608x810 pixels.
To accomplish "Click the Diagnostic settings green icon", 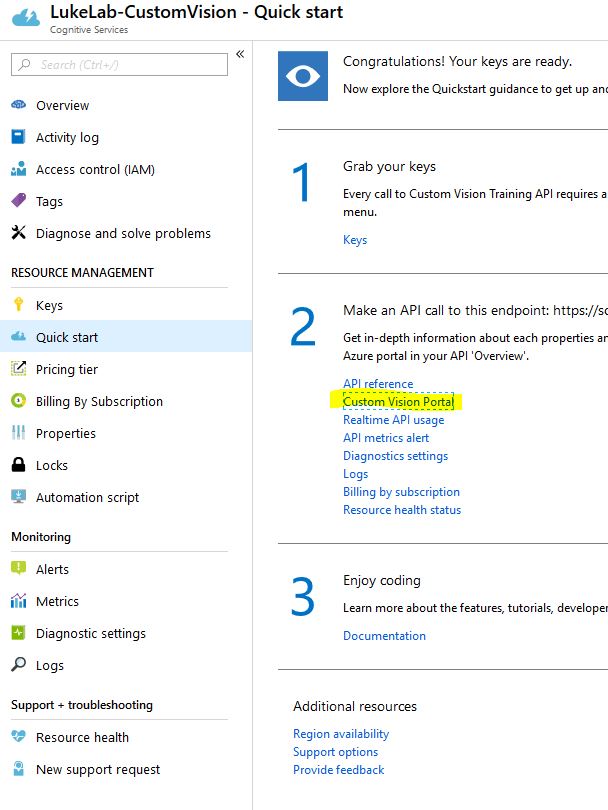I will pos(19,632).
